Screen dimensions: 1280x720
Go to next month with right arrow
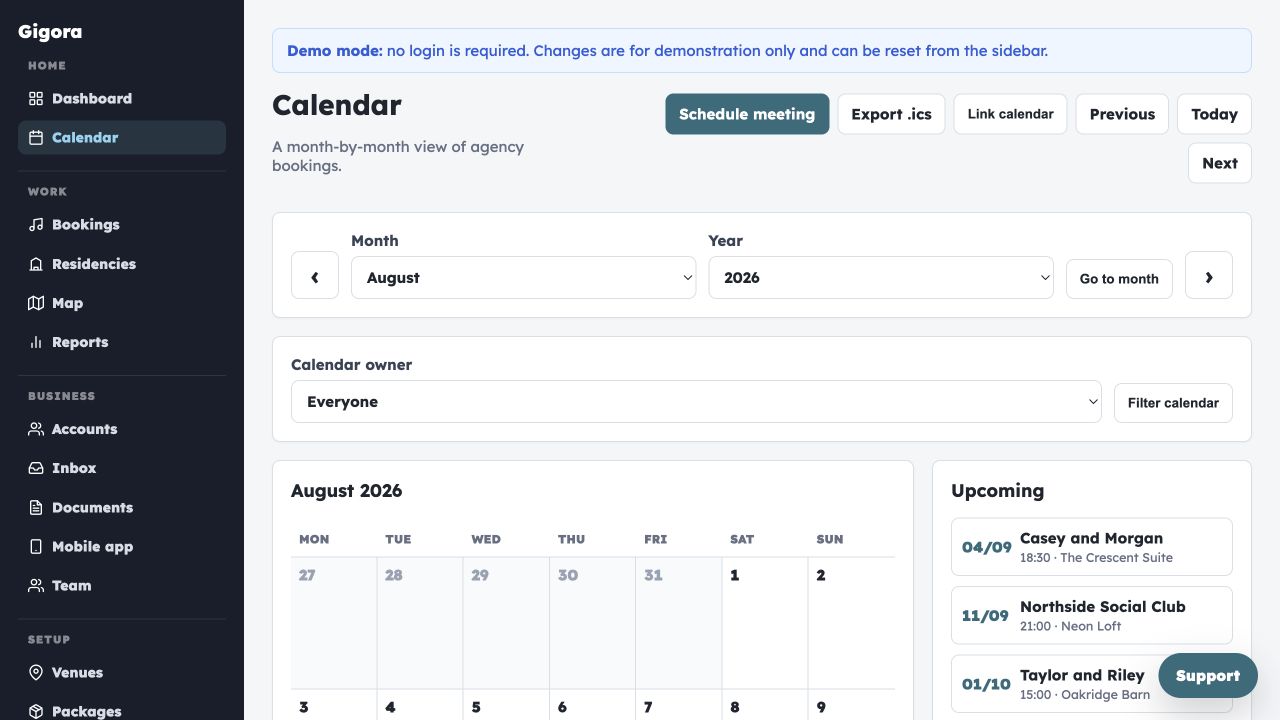click(1209, 275)
